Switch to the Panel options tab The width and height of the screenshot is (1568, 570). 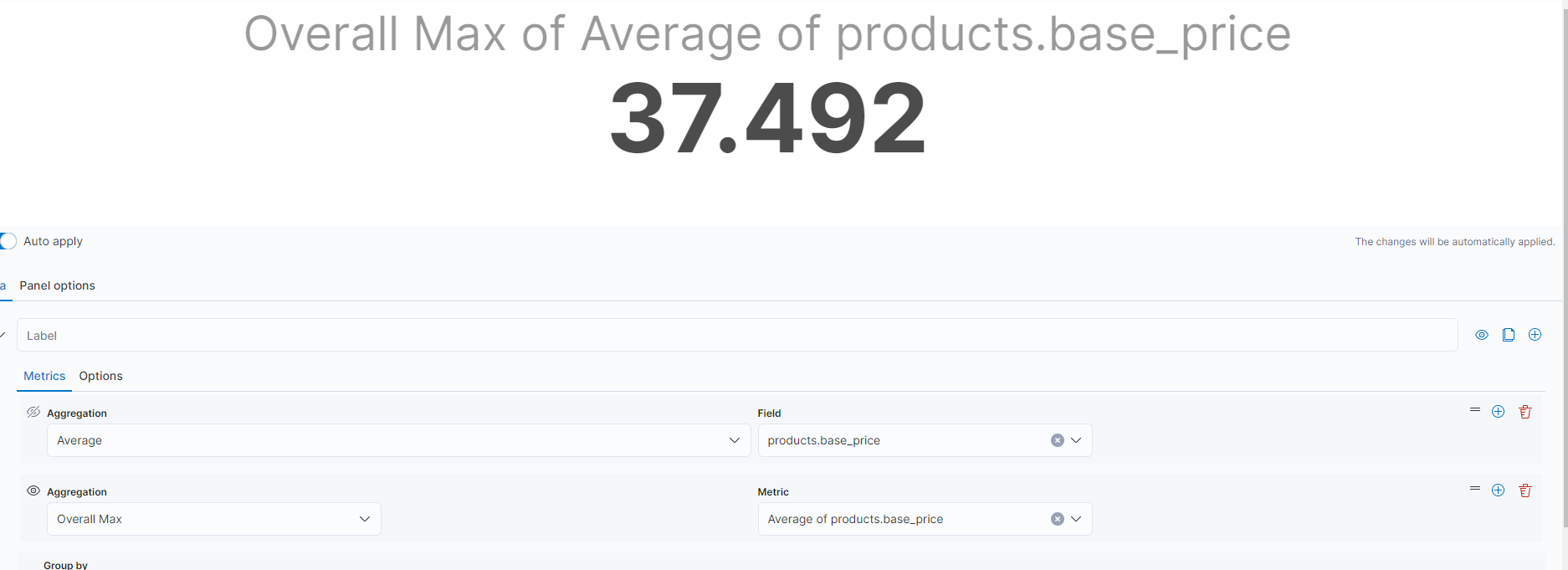tap(58, 285)
